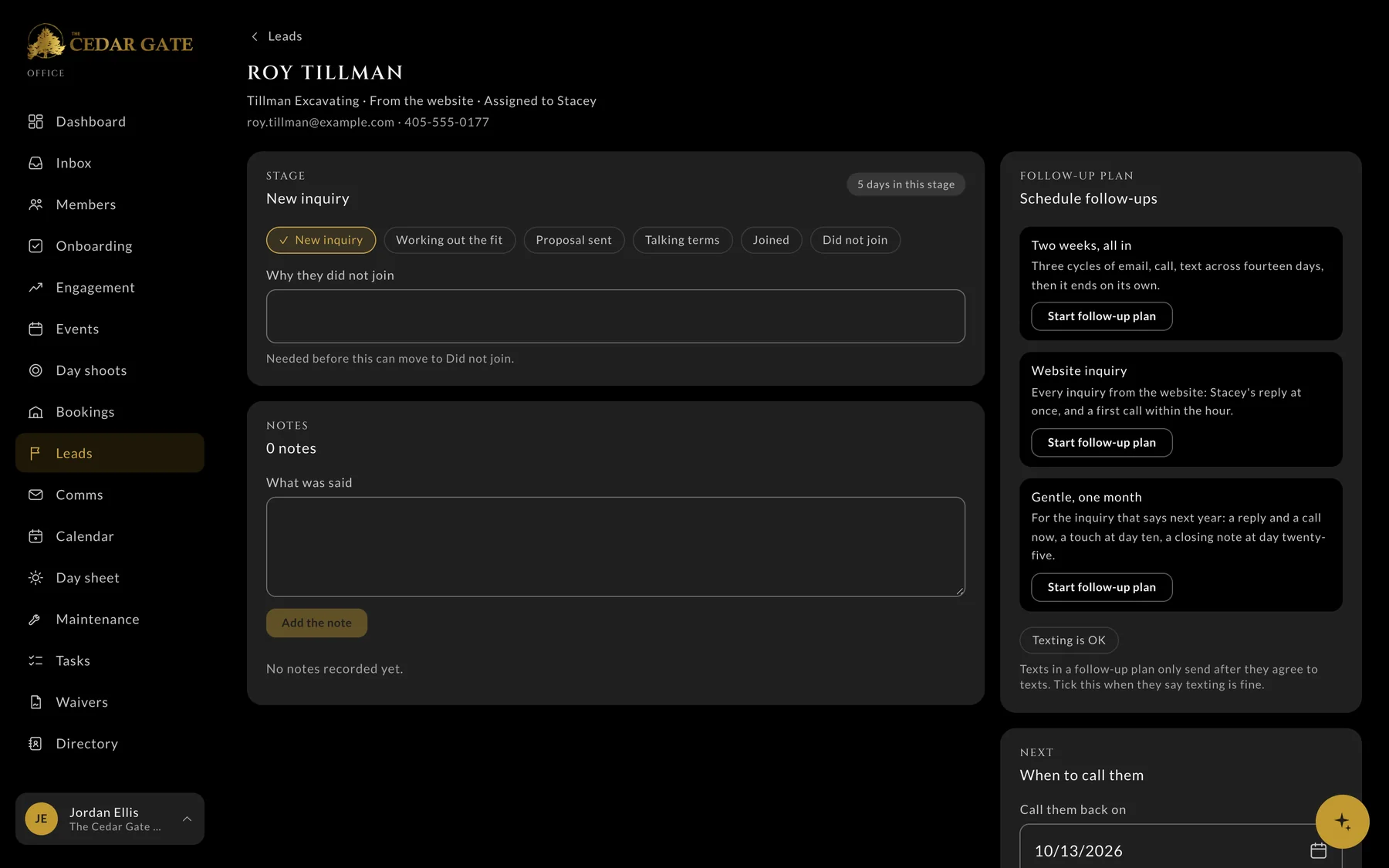This screenshot has width=1389, height=868.
Task: Open the Comms envelope icon
Action: (35, 495)
